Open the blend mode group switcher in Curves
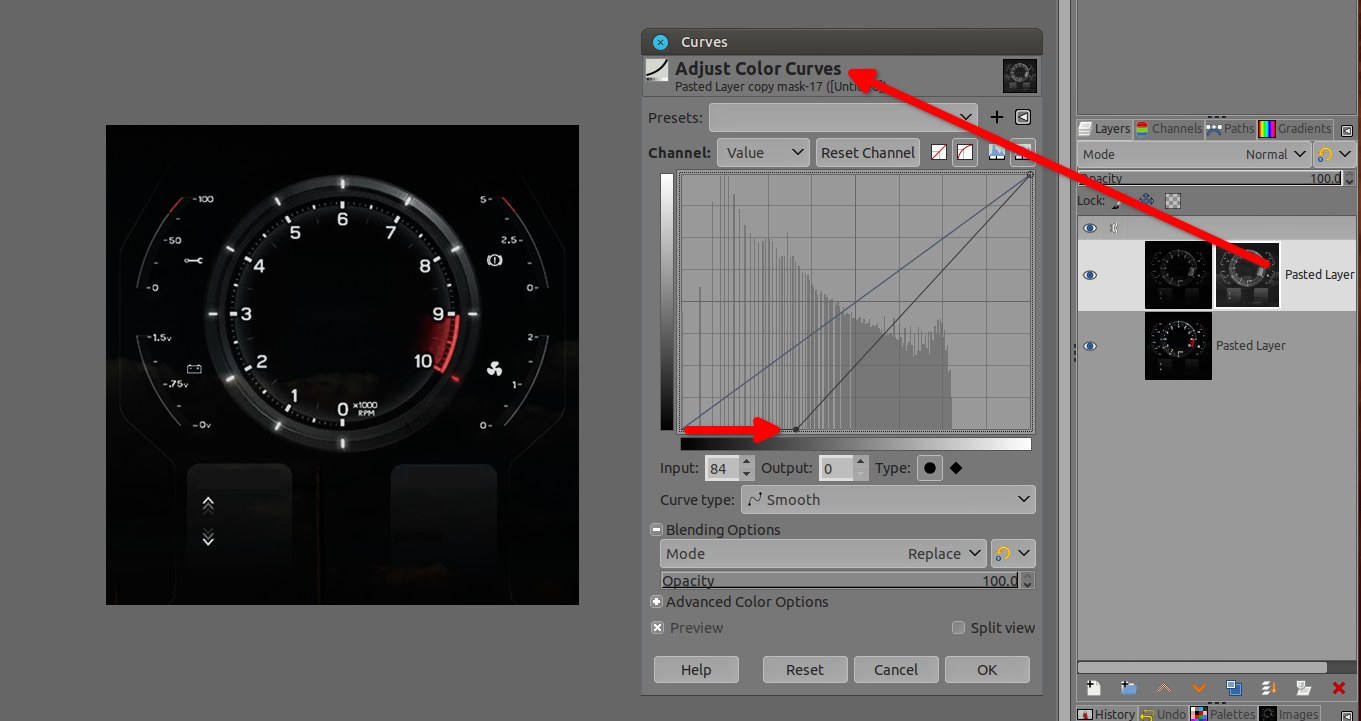Screen dimensions: 1361x721 [1013, 554]
